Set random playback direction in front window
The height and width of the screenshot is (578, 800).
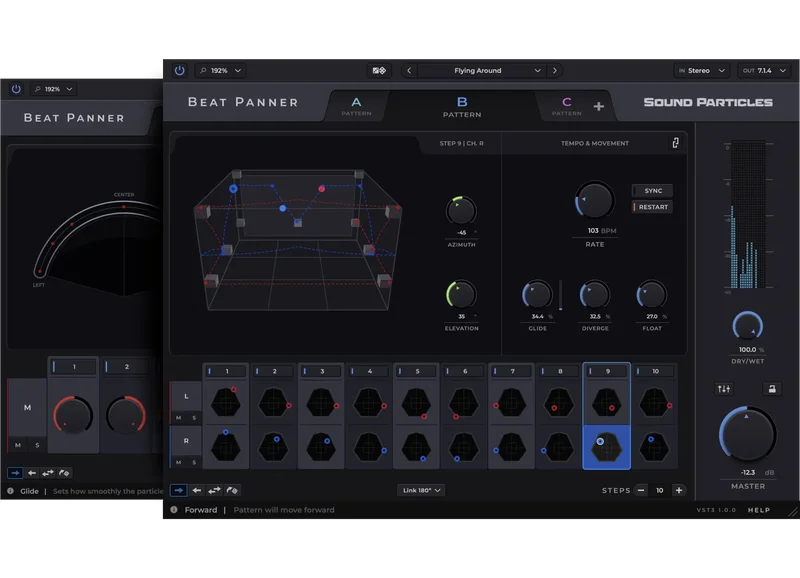[232, 490]
